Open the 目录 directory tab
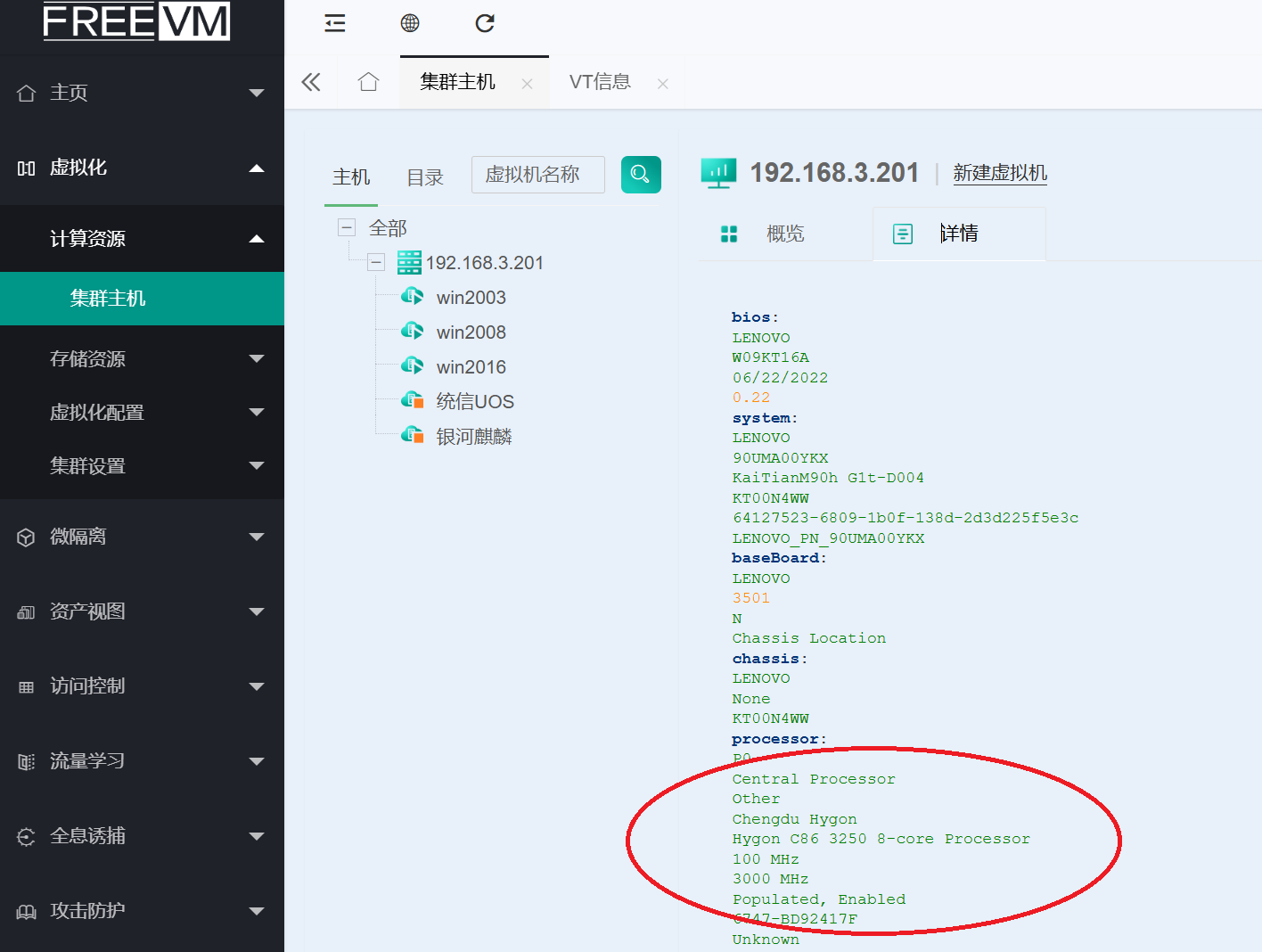 (425, 177)
